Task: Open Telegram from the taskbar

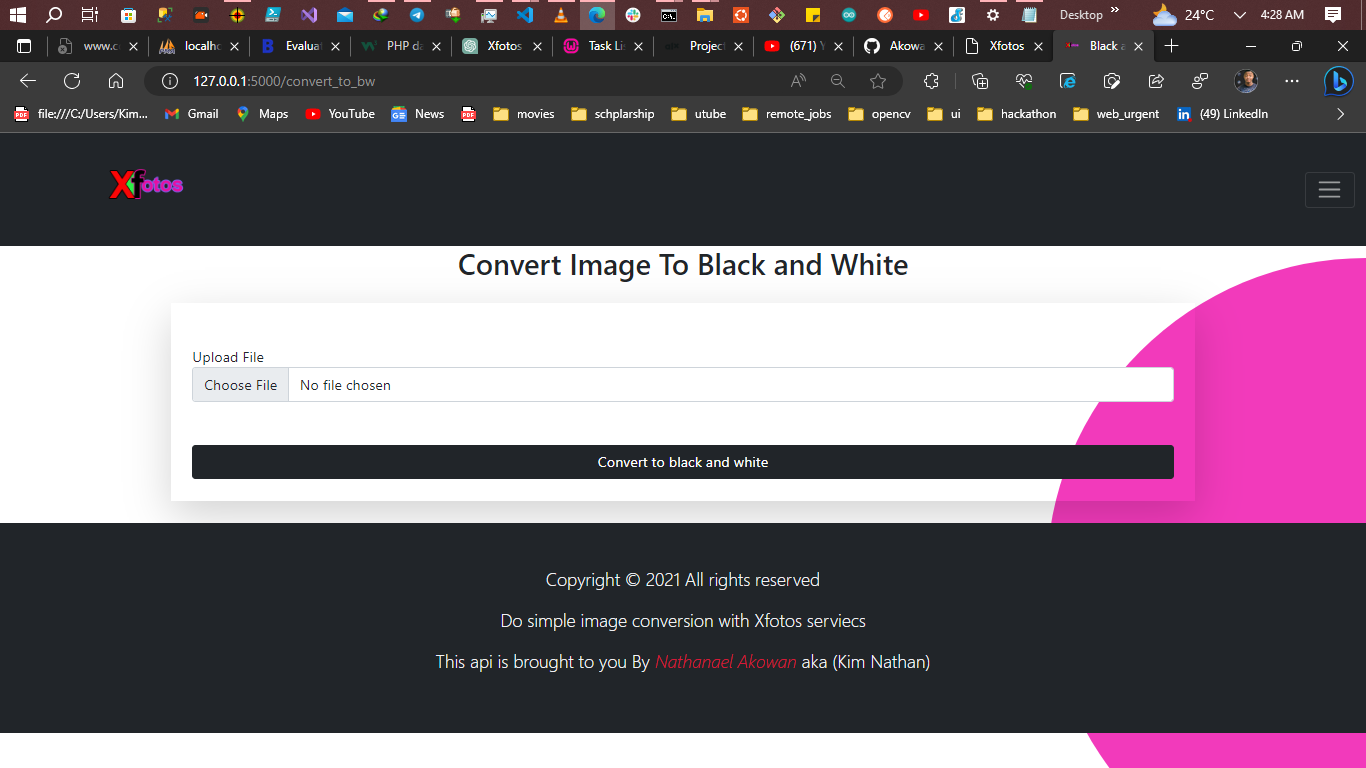Action: pyautogui.click(x=417, y=15)
